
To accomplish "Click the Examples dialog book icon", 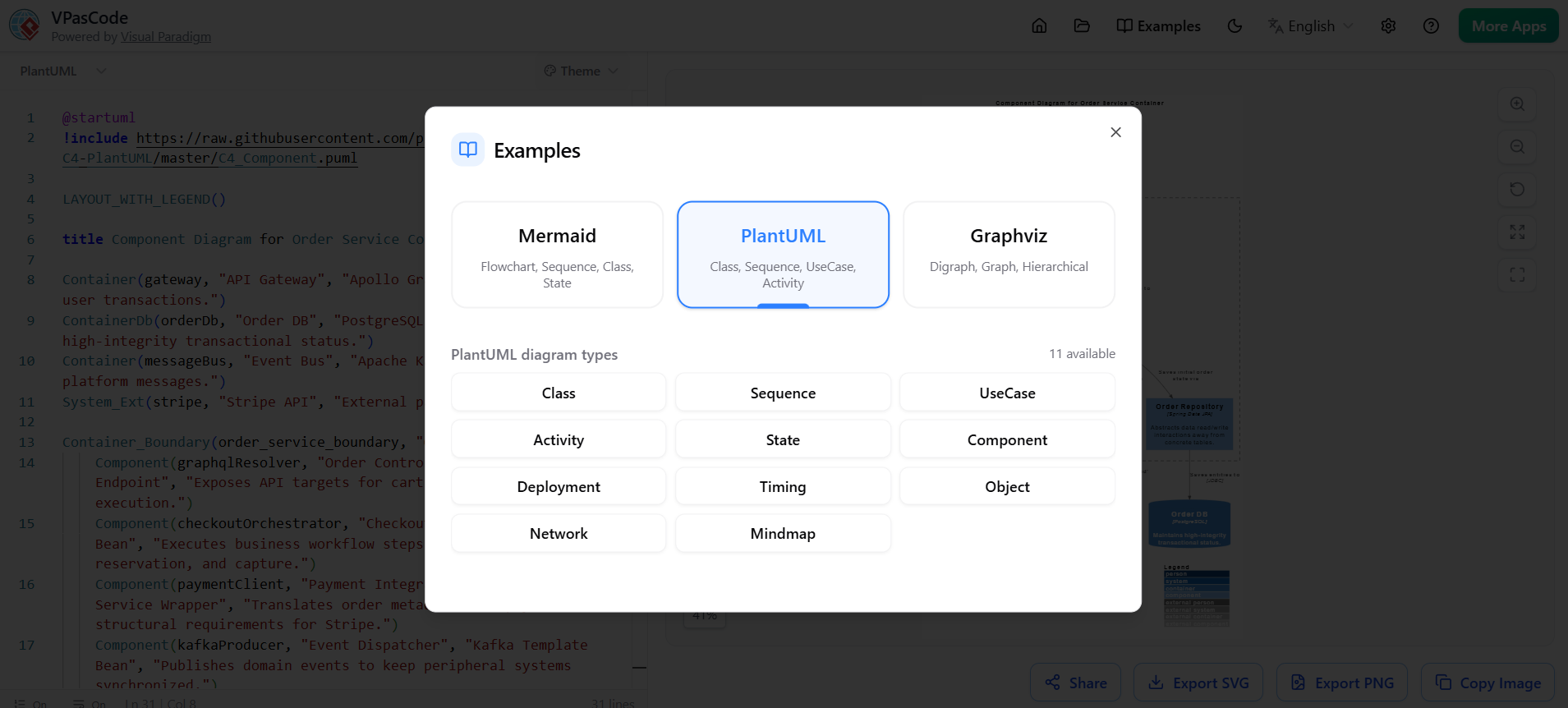I will [x=467, y=149].
